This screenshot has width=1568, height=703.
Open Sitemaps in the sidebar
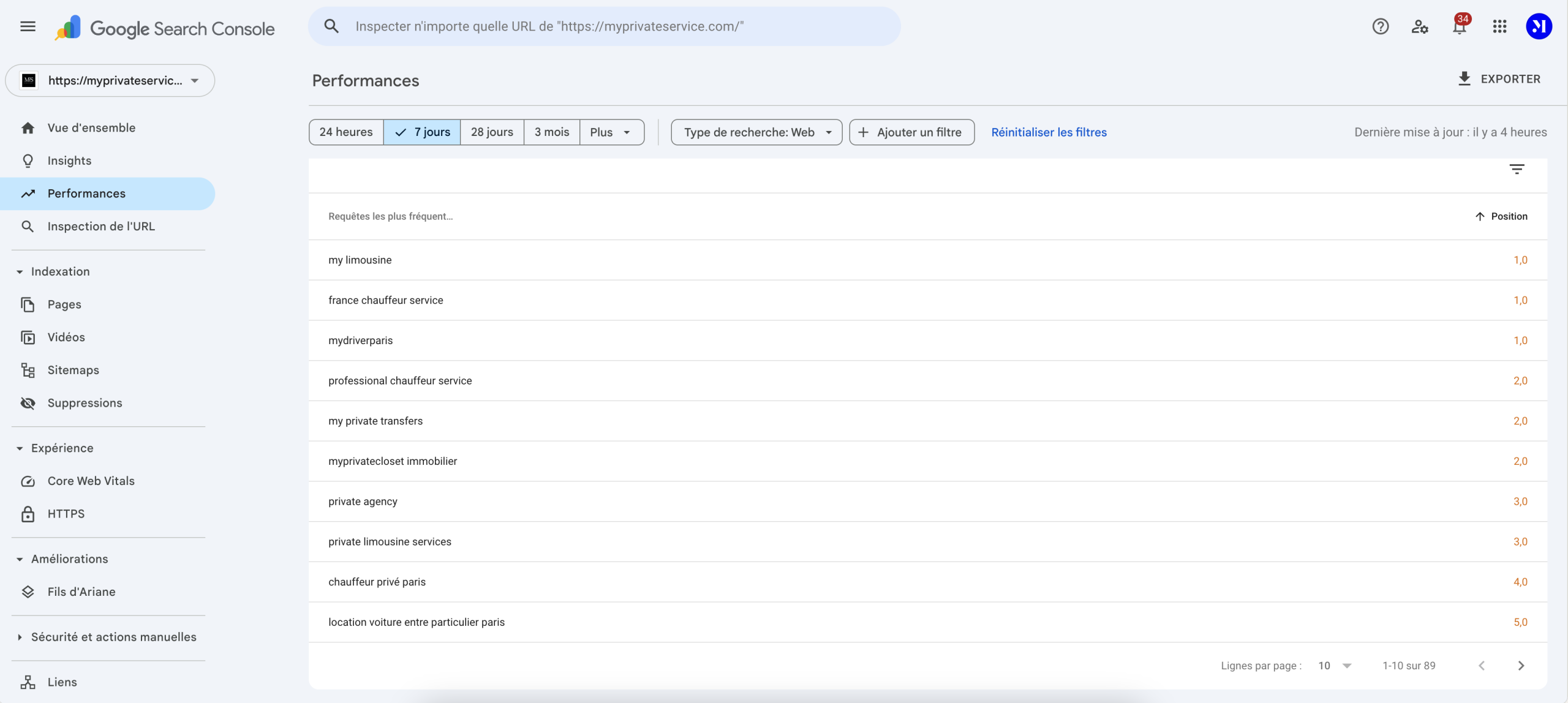point(73,370)
